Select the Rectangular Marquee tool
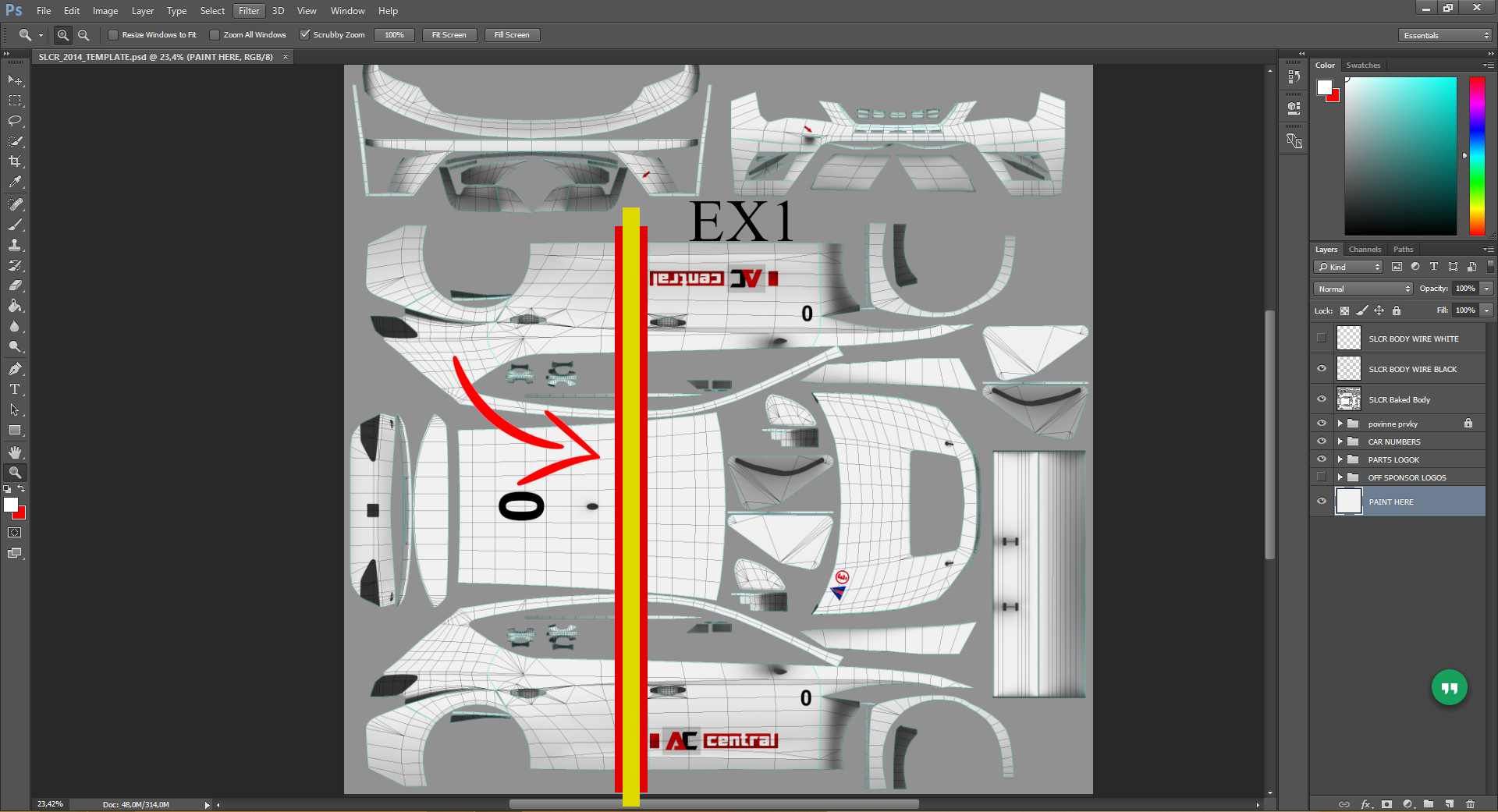 pyautogui.click(x=15, y=101)
